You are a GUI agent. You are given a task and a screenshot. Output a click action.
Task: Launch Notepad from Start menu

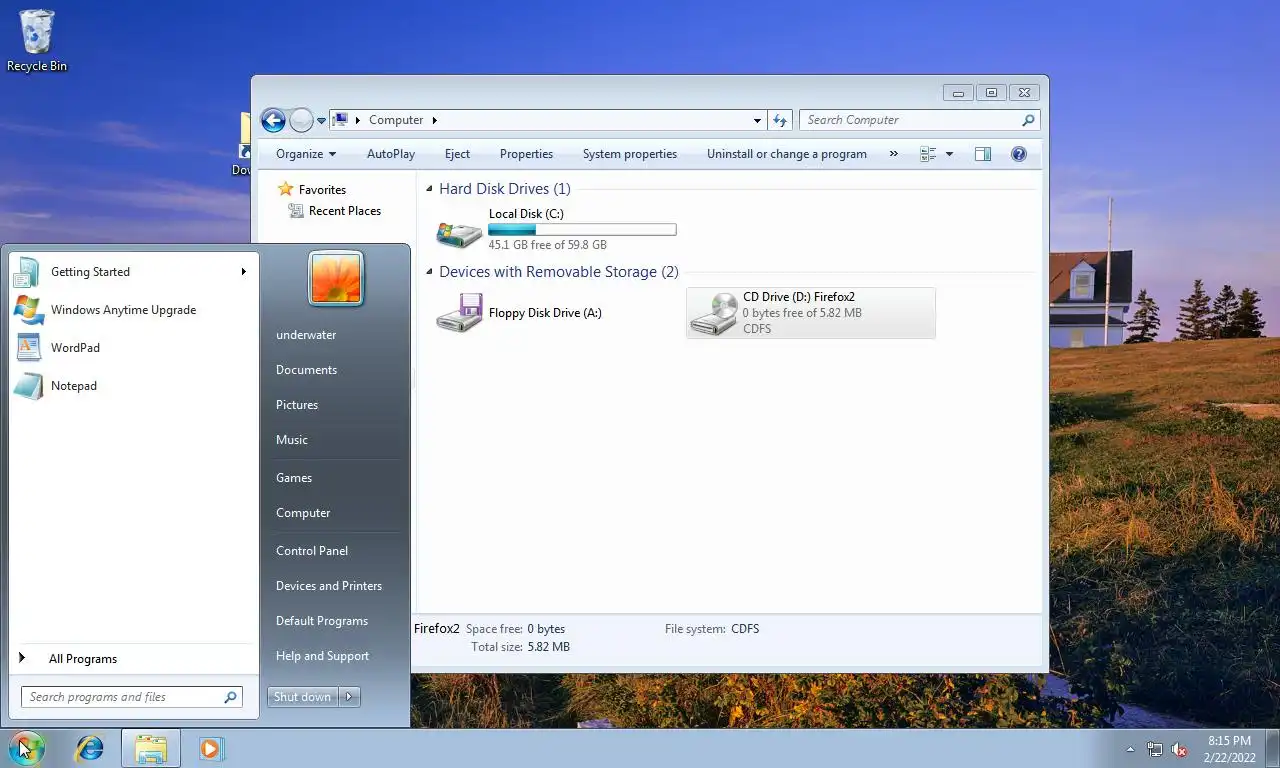point(133,386)
